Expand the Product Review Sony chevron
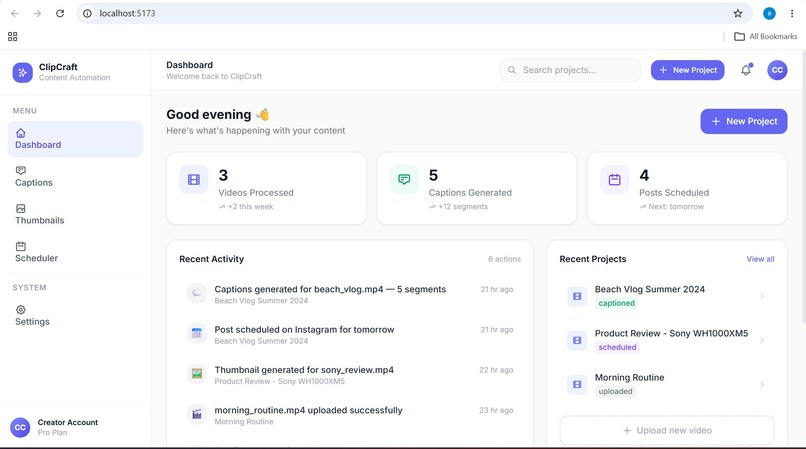The height and width of the screenshot is (449, 806). 762,340
